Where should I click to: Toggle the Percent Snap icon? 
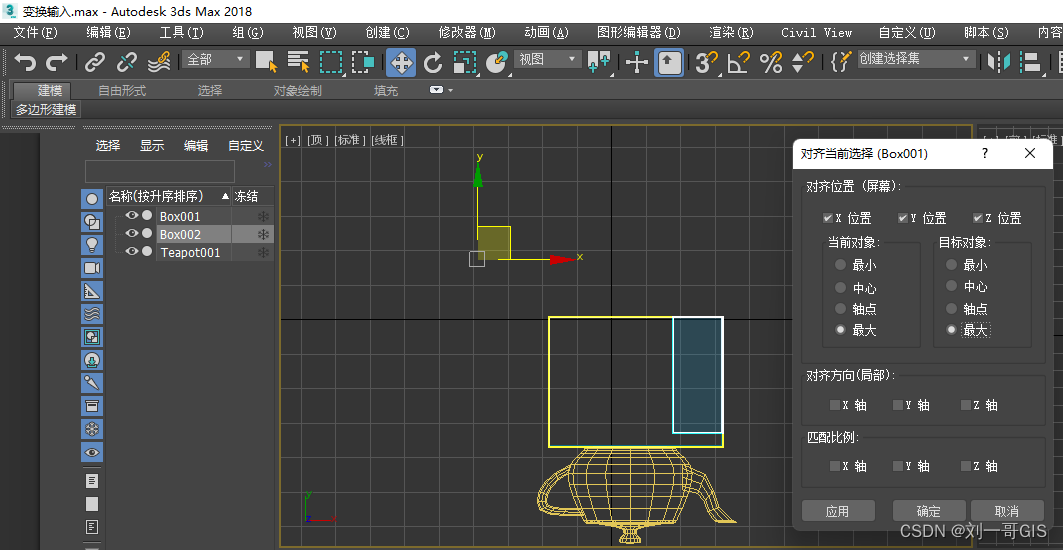(771, 62)
